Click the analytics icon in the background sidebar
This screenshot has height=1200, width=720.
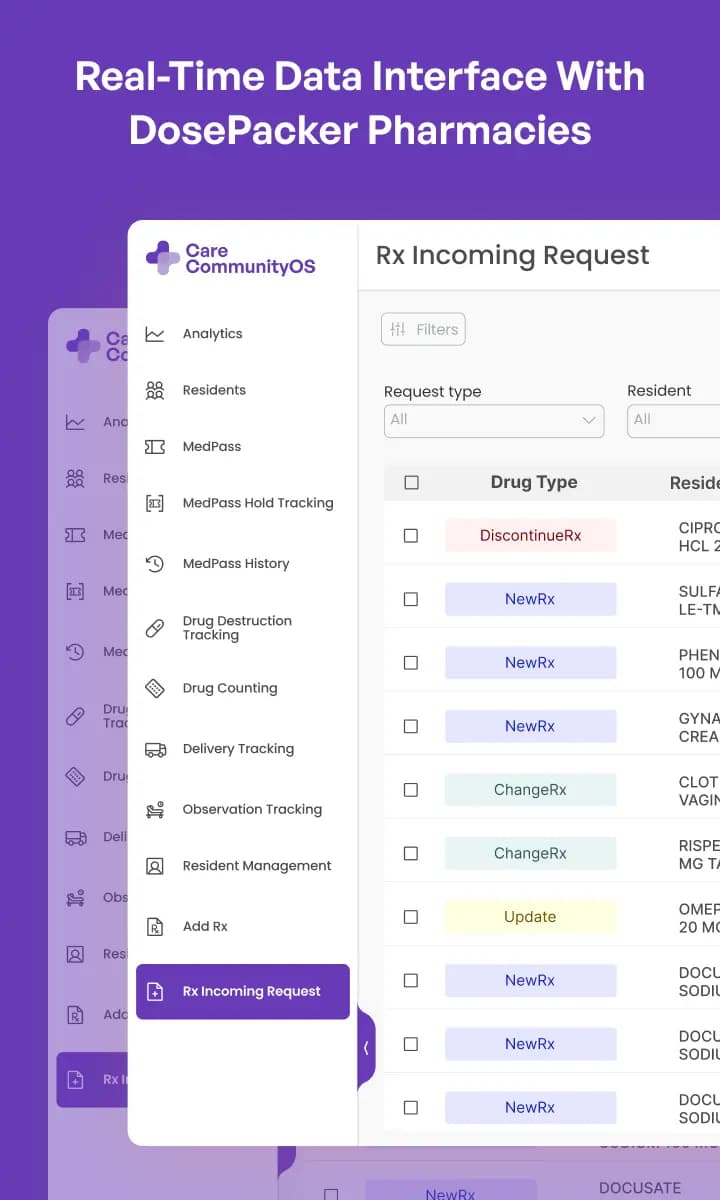(75, 422)
